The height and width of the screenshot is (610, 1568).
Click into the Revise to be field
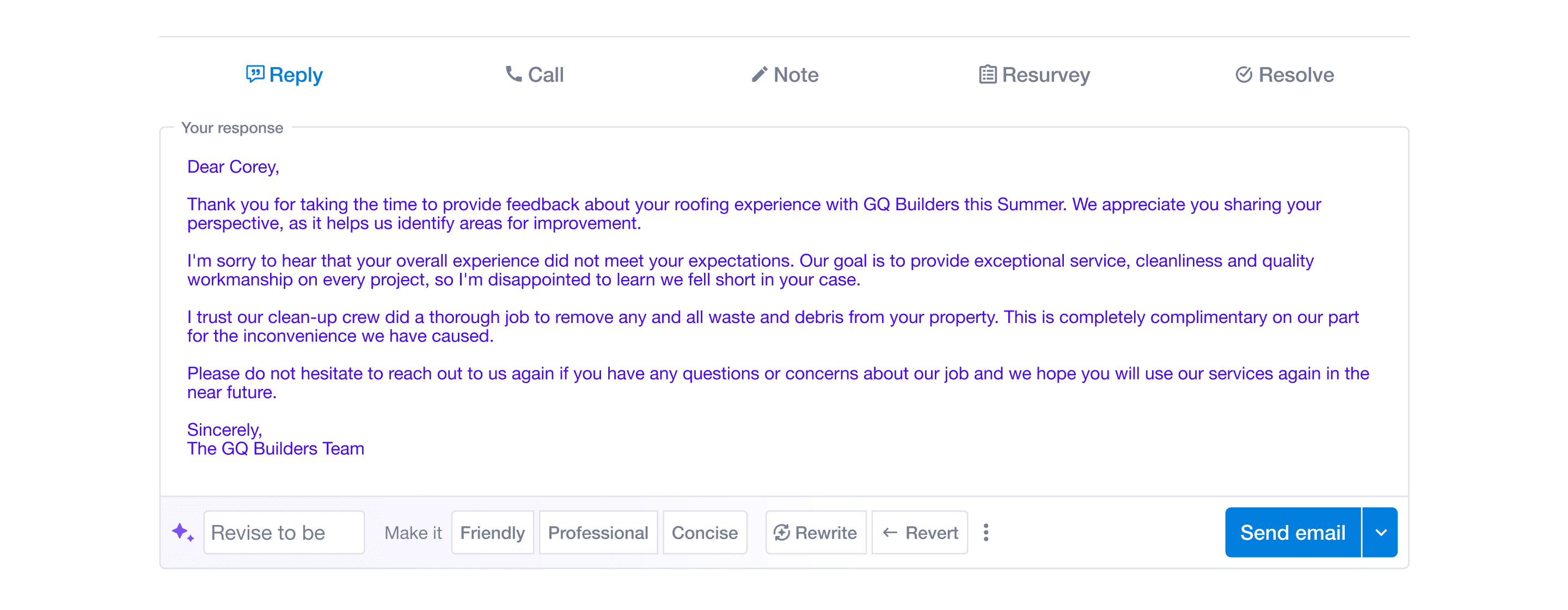point(284,533)
